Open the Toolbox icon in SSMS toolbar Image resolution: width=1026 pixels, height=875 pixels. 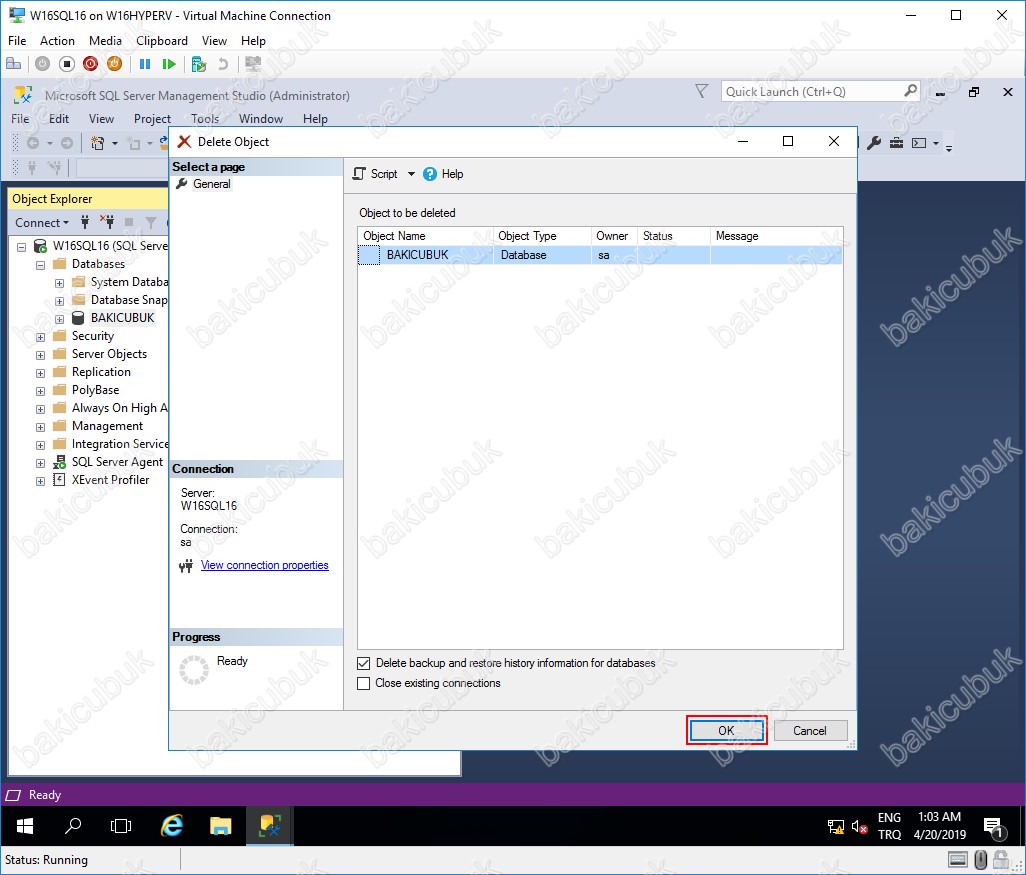[896, 143]
